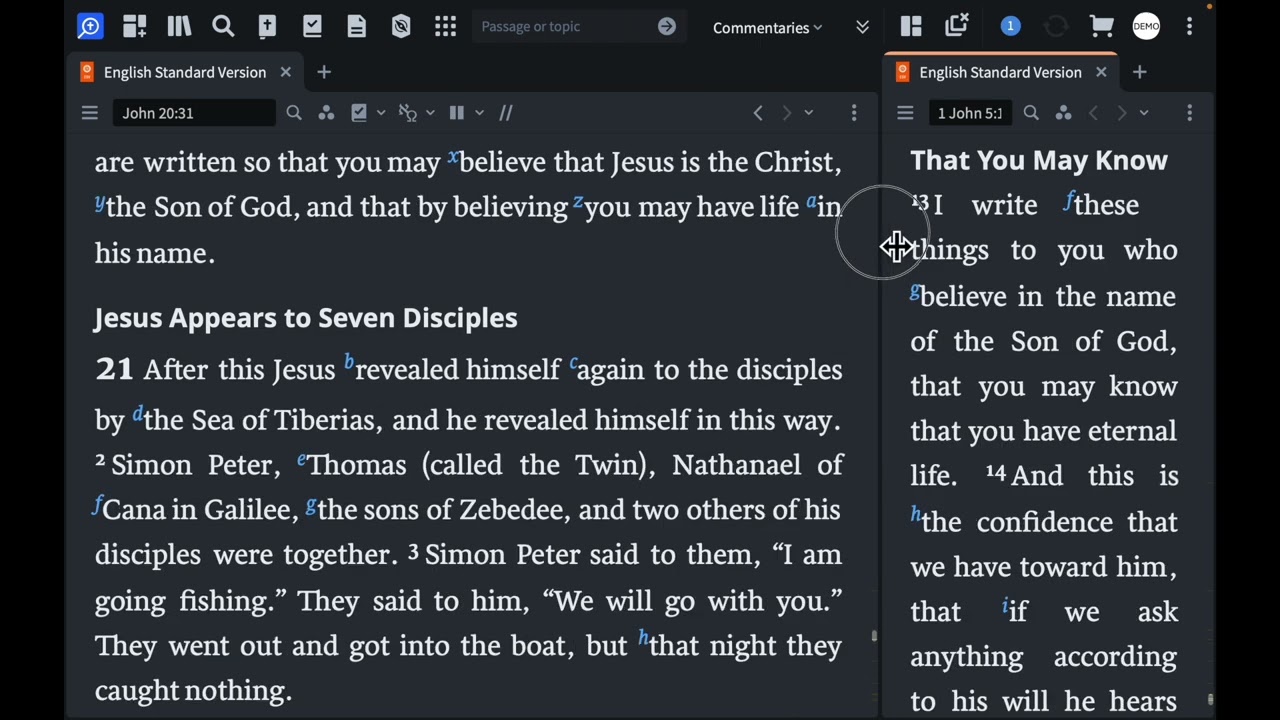Open the Documents page icon
This screenshot has height=720, width=1280.
357,27
